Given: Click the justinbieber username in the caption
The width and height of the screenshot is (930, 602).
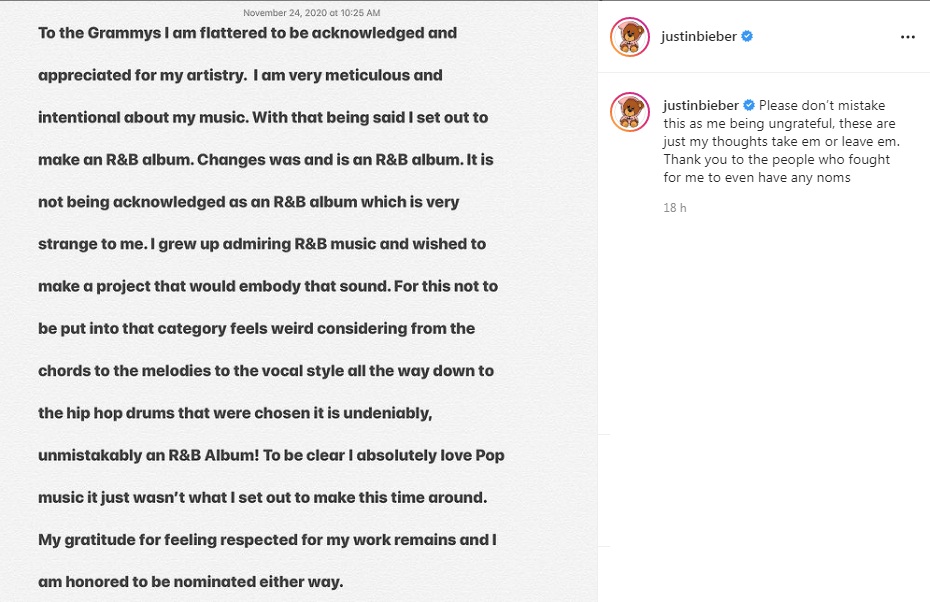Looking at the screenshot, I should click(x=698, y=105).
